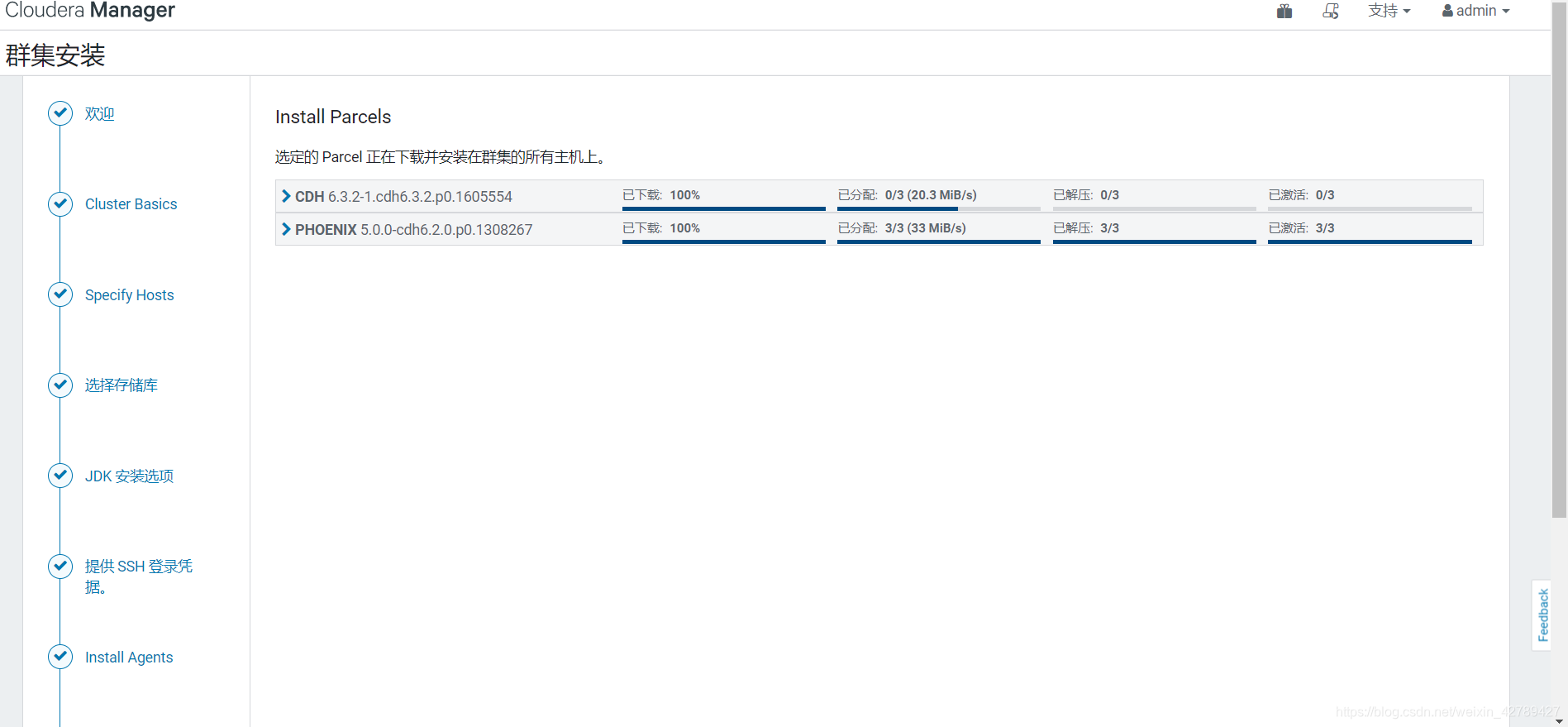The height and width of the screenshot is (727, 1568).
Task: Click the Install Parcels heading
Action: click(333, 117)
